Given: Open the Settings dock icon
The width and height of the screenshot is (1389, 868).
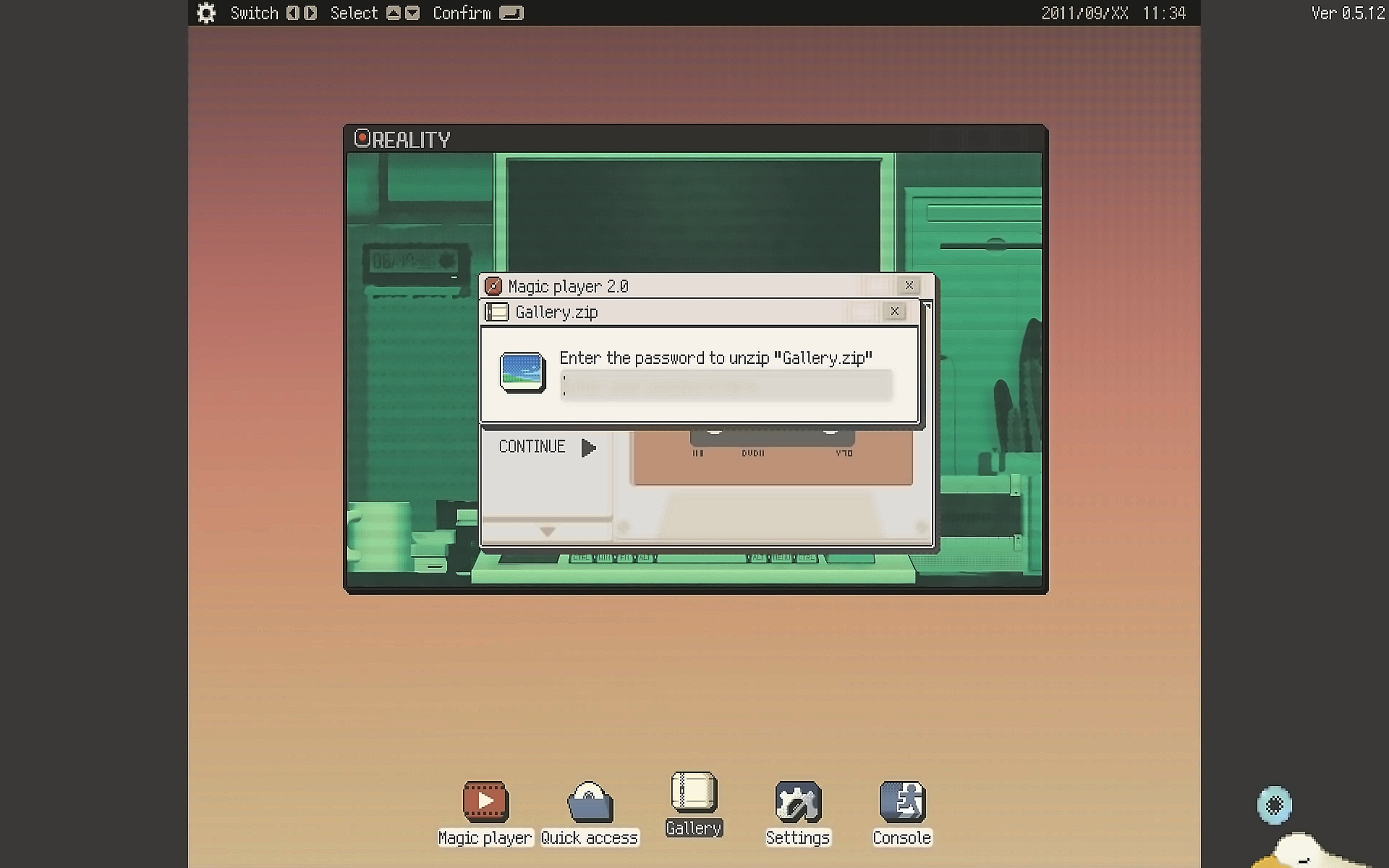Looking at the screenshot, I should [x=798, y=801].
